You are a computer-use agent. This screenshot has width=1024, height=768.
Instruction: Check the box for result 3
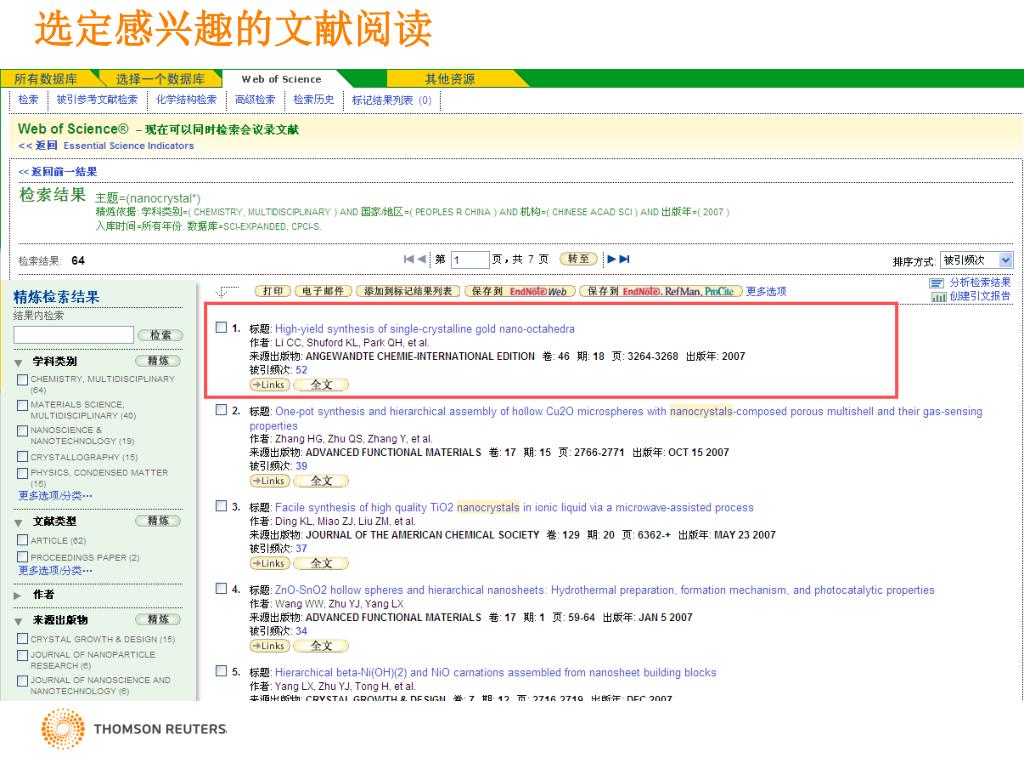click(x=221, y=506)
